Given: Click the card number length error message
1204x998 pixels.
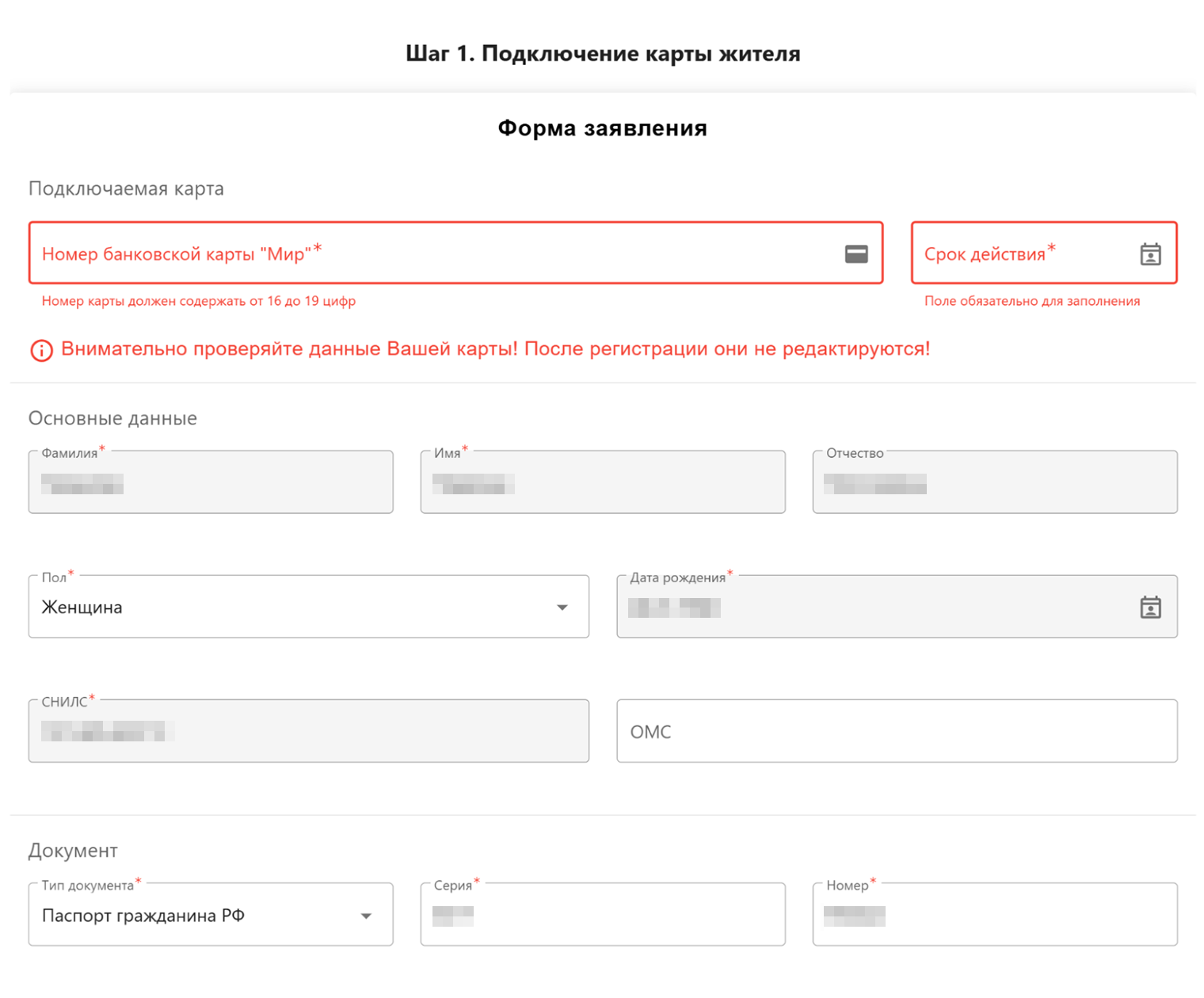Looking at the screenshot, I should pyautogui.click(x=199, y=301).
